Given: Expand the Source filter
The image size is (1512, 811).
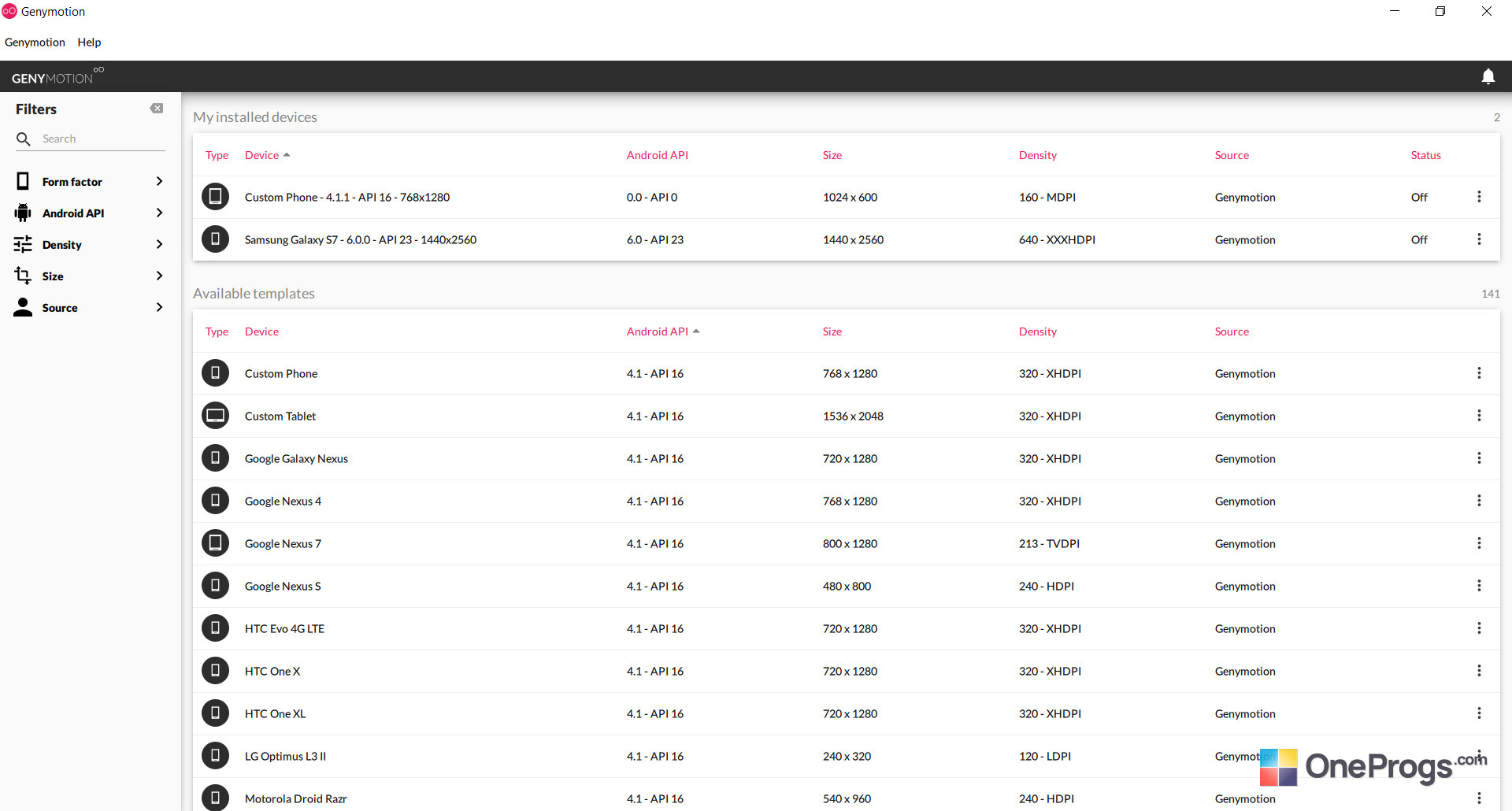Looking at the screenshot, I should 159,307.
